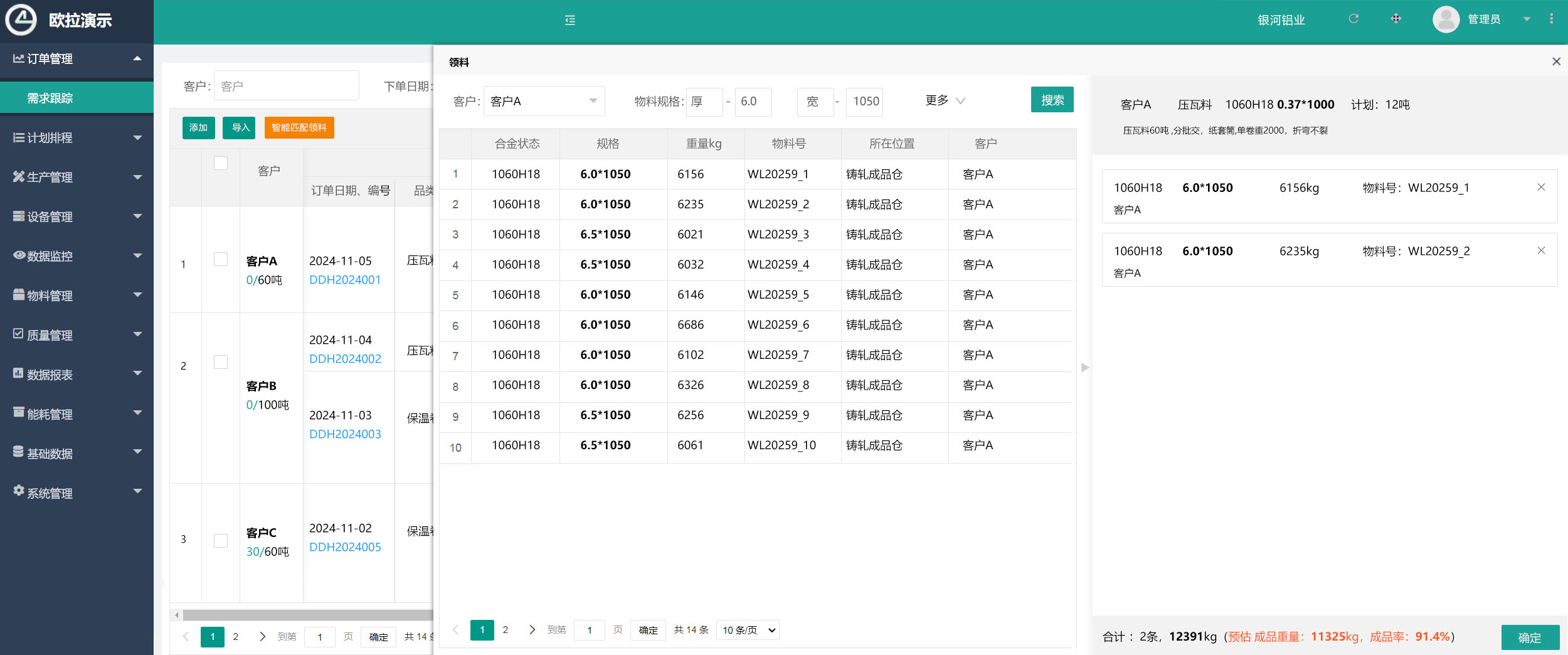The width and height of the screenshot is (1568, 655).
Task: Open the 物料管理 sidebar menu
Action: 77,296
